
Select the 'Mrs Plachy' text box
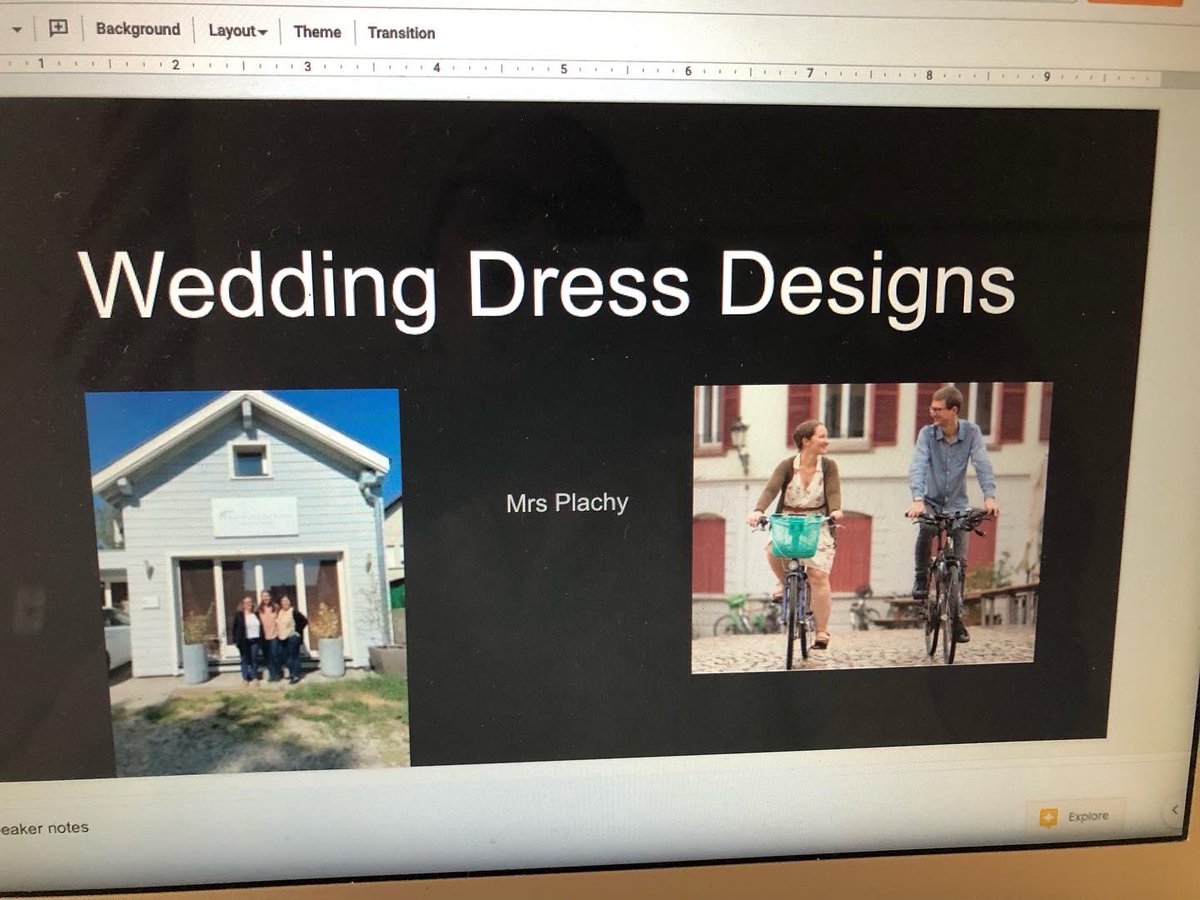pyautogui.click(x=565, y=504)
